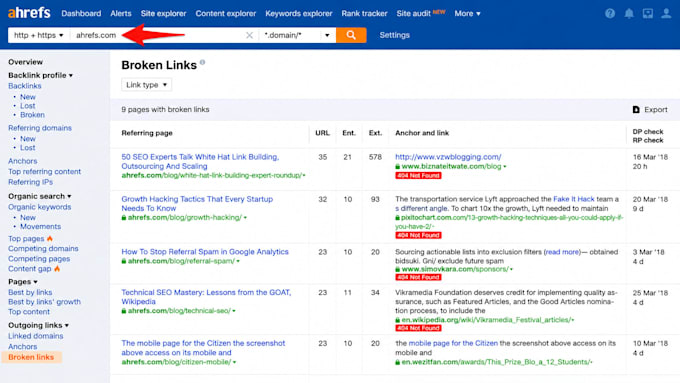Open the Settings link
680x383 pixels.
(394, 35)
